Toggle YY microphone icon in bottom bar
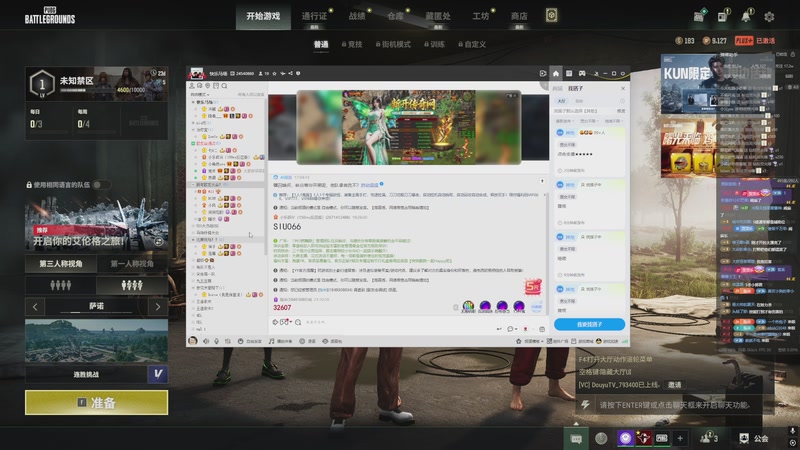800x450 pixels. point(216,341)
